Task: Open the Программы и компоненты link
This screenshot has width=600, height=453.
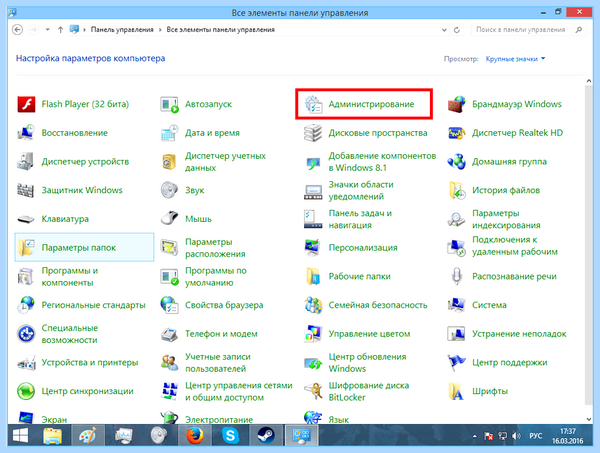Action: pos(70,277)
